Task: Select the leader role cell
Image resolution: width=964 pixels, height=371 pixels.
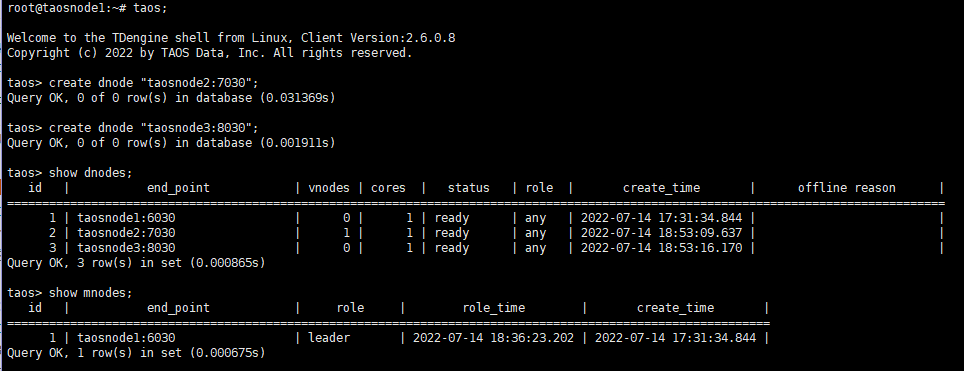Action: click(329, 338)
